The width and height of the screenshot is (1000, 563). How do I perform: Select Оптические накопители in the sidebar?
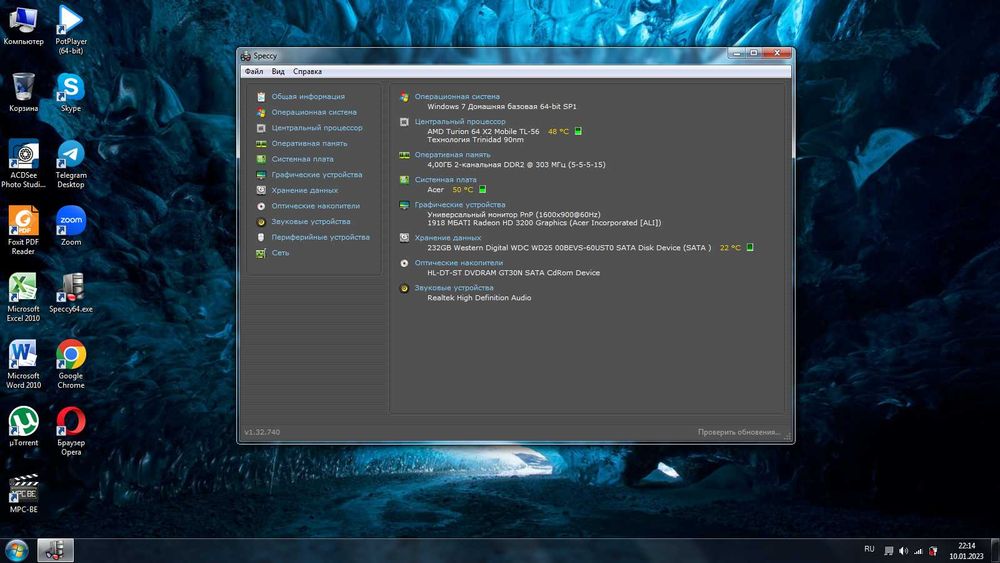pyautogui.click(x=316, y=206)
